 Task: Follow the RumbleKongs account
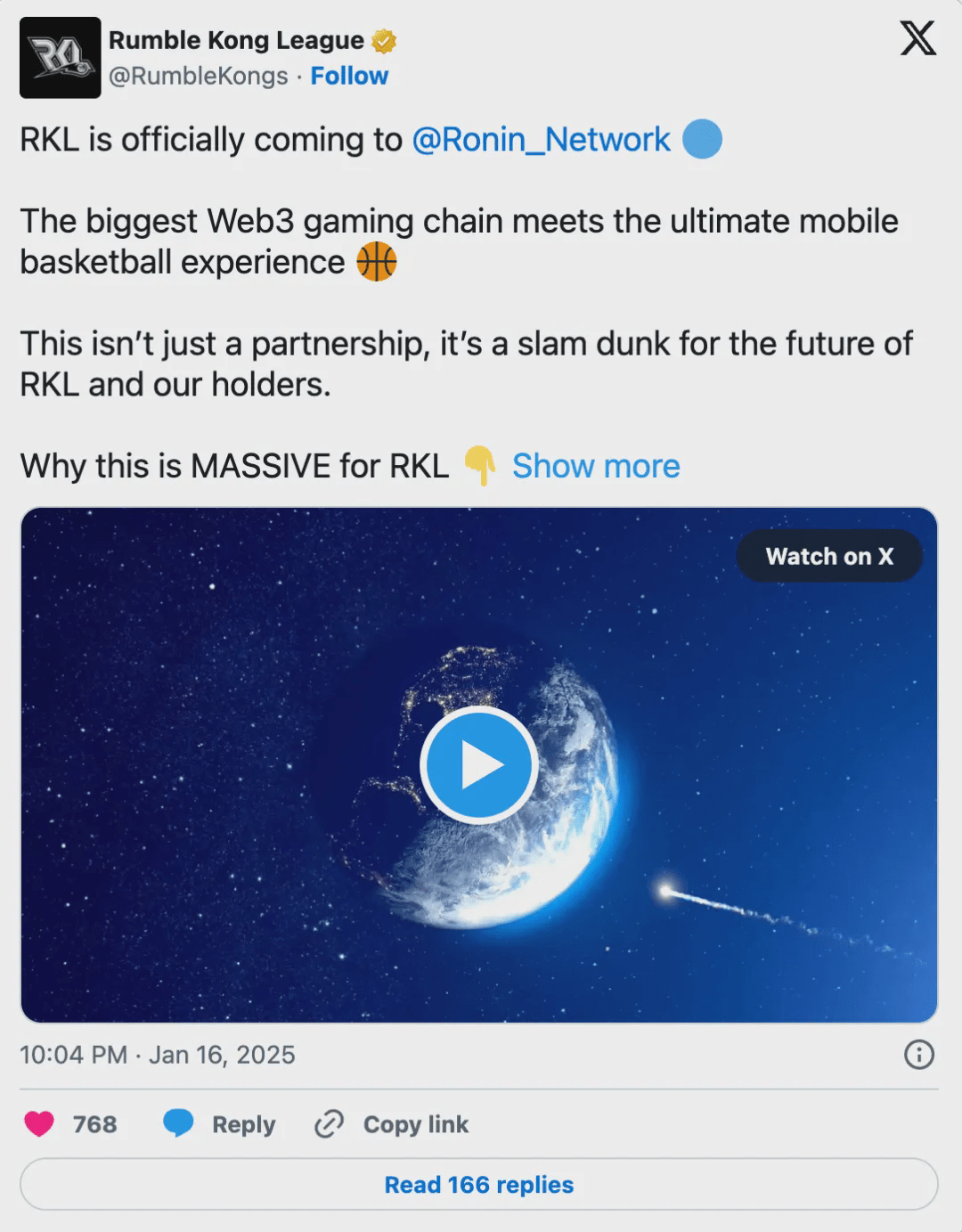349,77
